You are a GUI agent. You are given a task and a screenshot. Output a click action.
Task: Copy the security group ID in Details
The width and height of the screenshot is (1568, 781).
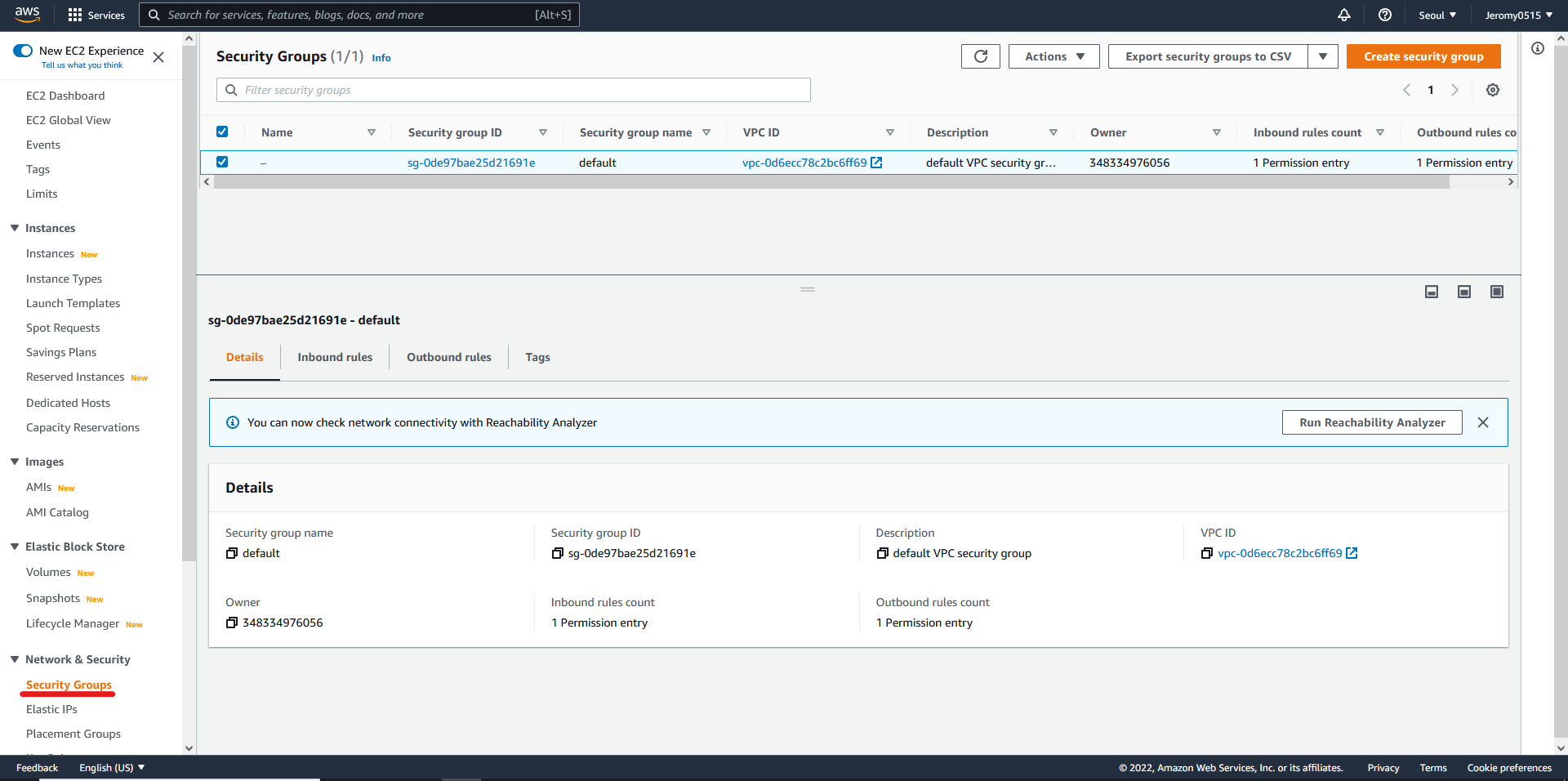coord(558,553)
